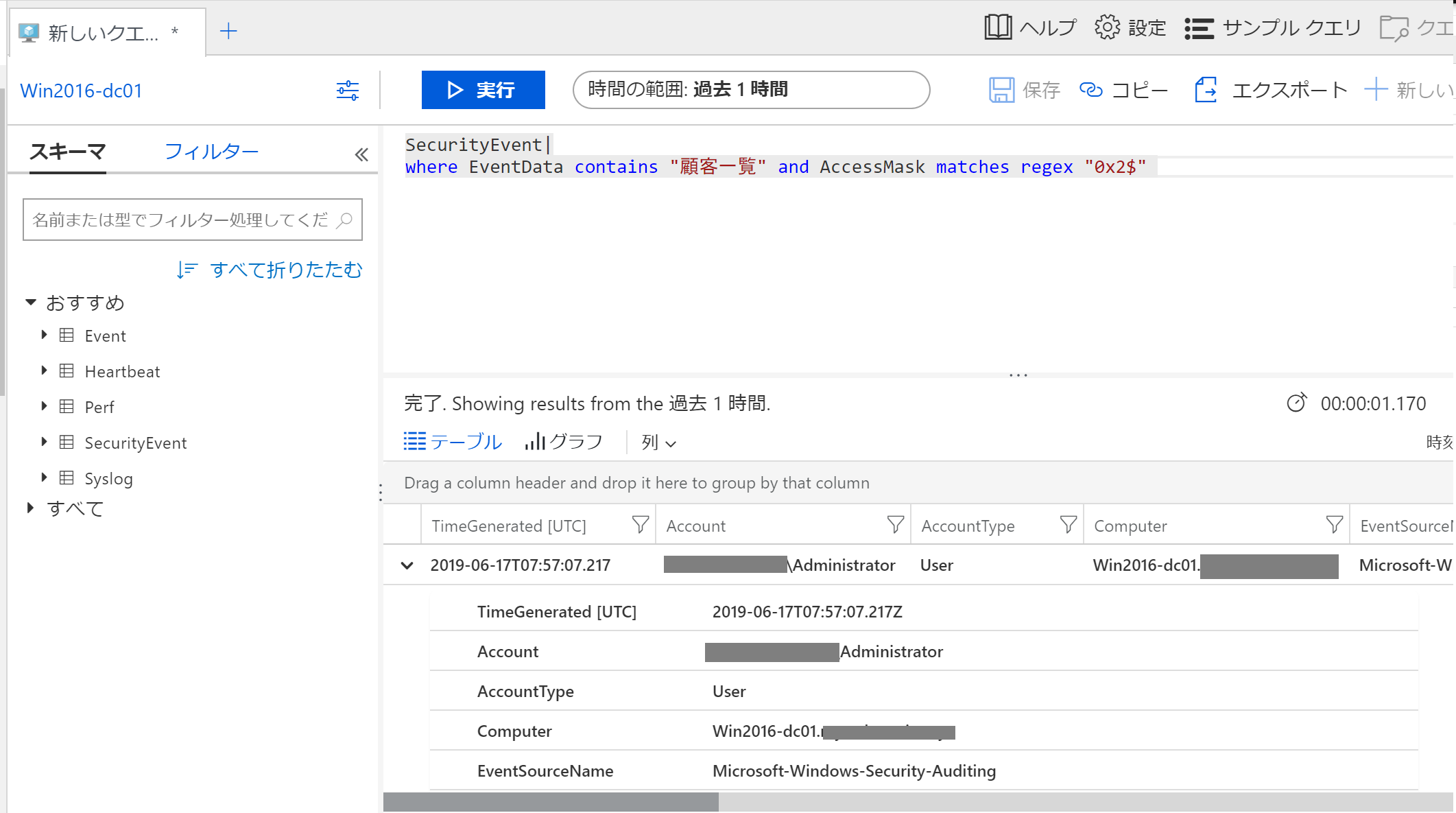
Task: Select the Schema tab
Action: pos(67,151)
